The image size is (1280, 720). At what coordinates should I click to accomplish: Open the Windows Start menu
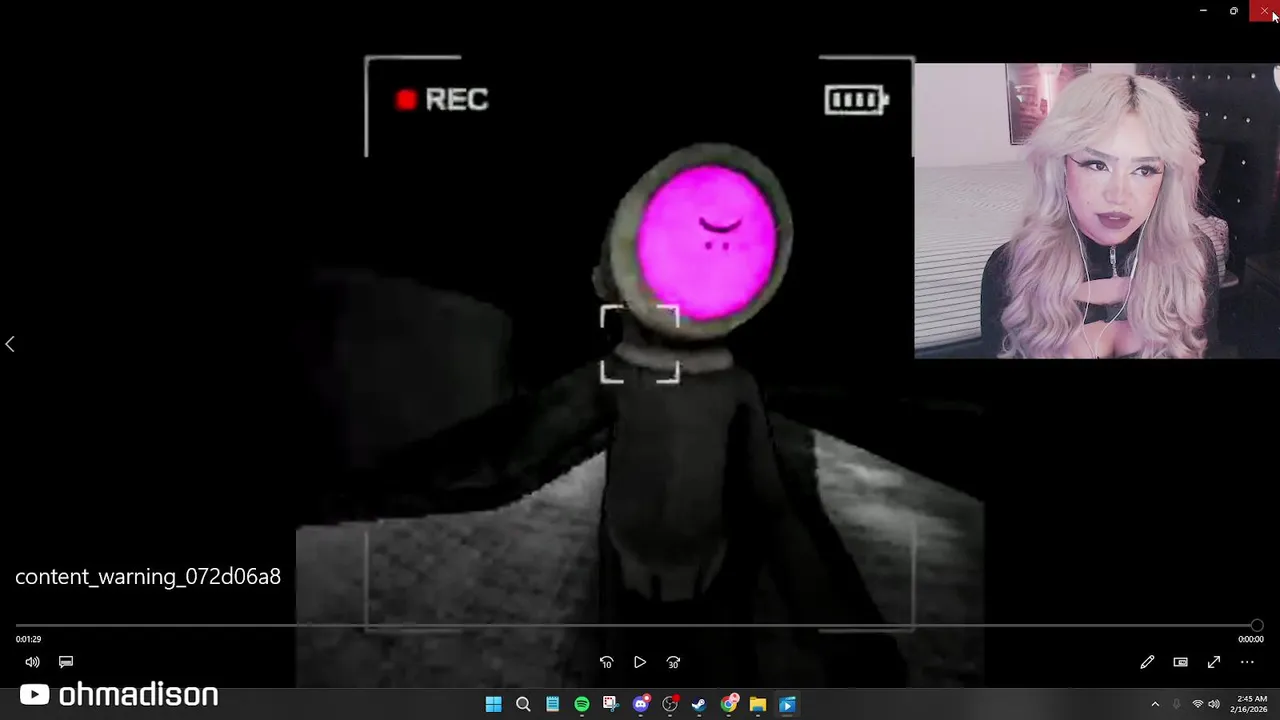pos(493,705)
